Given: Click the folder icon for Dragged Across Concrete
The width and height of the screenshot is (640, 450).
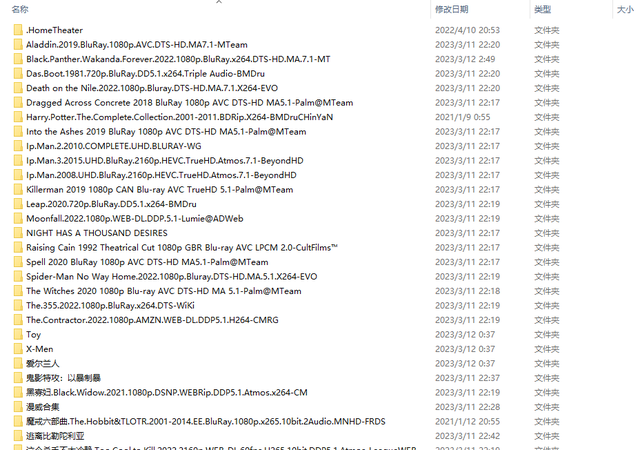Looking at the screenshot, I should tap(18, 102).
